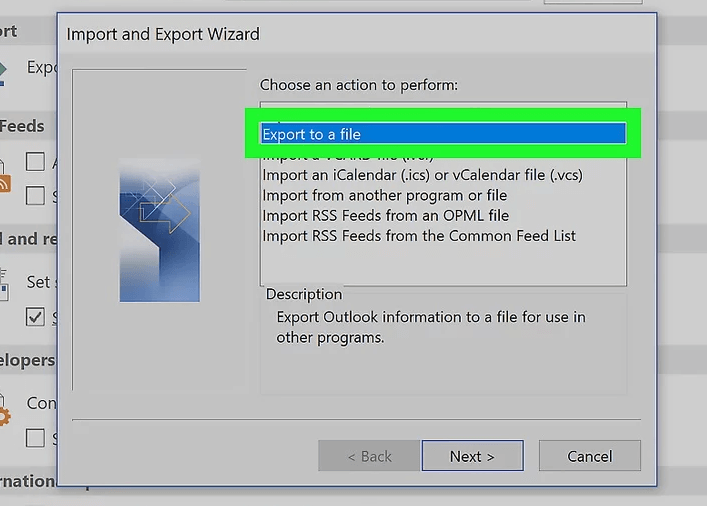Click the Export arrows icon behind the dialog
Viewport: 707px width, 506px height.
point(5,68)
